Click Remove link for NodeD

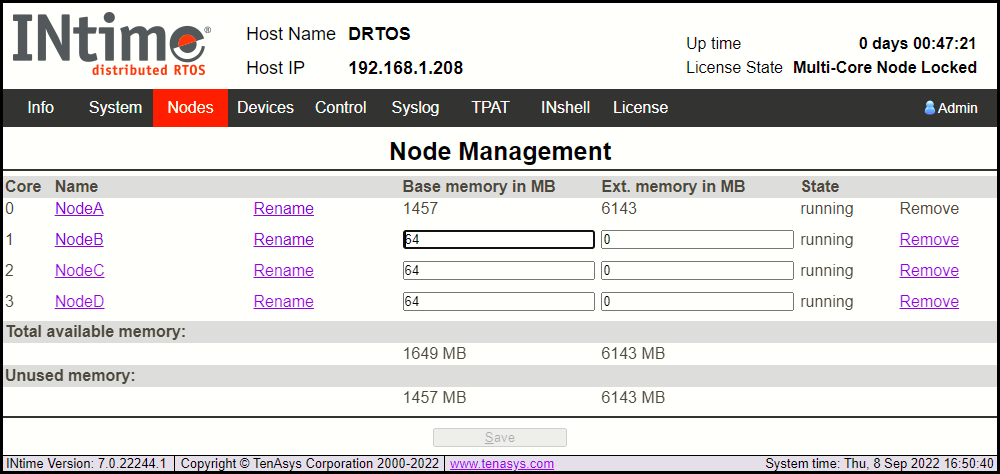[929, 302]
